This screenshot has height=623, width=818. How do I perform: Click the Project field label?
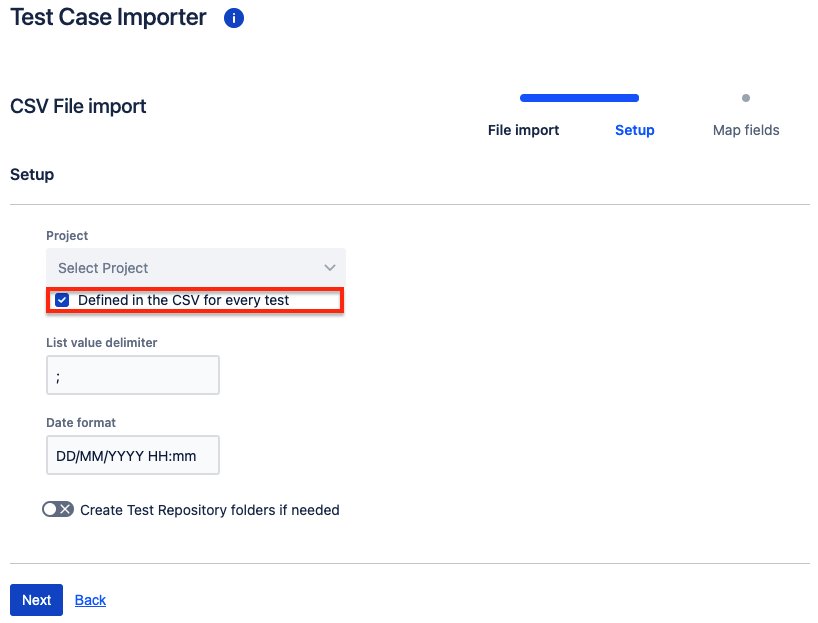pyautogui.click(x=67, y=235)
